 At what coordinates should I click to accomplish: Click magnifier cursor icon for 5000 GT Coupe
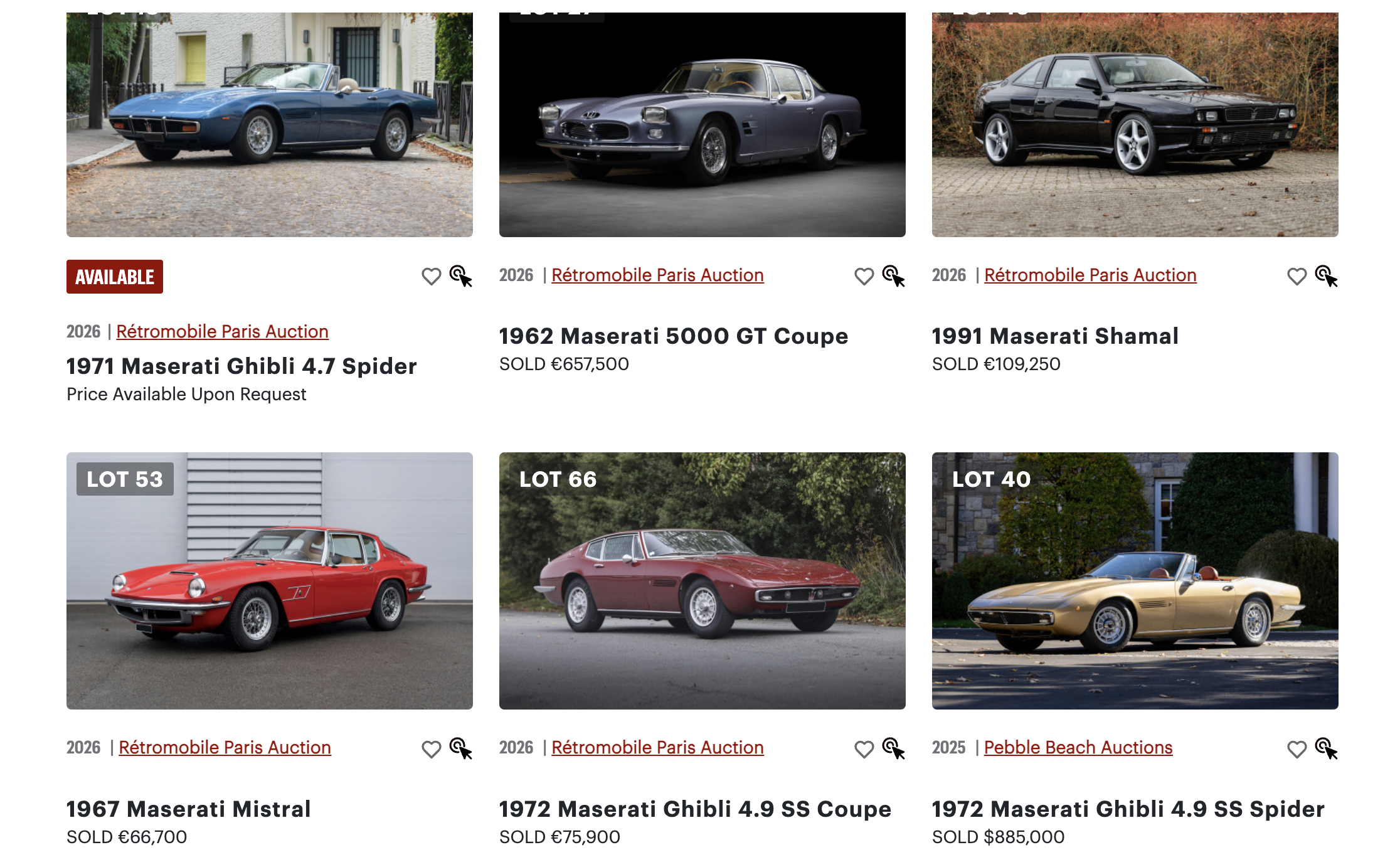(x=894, y=277)
